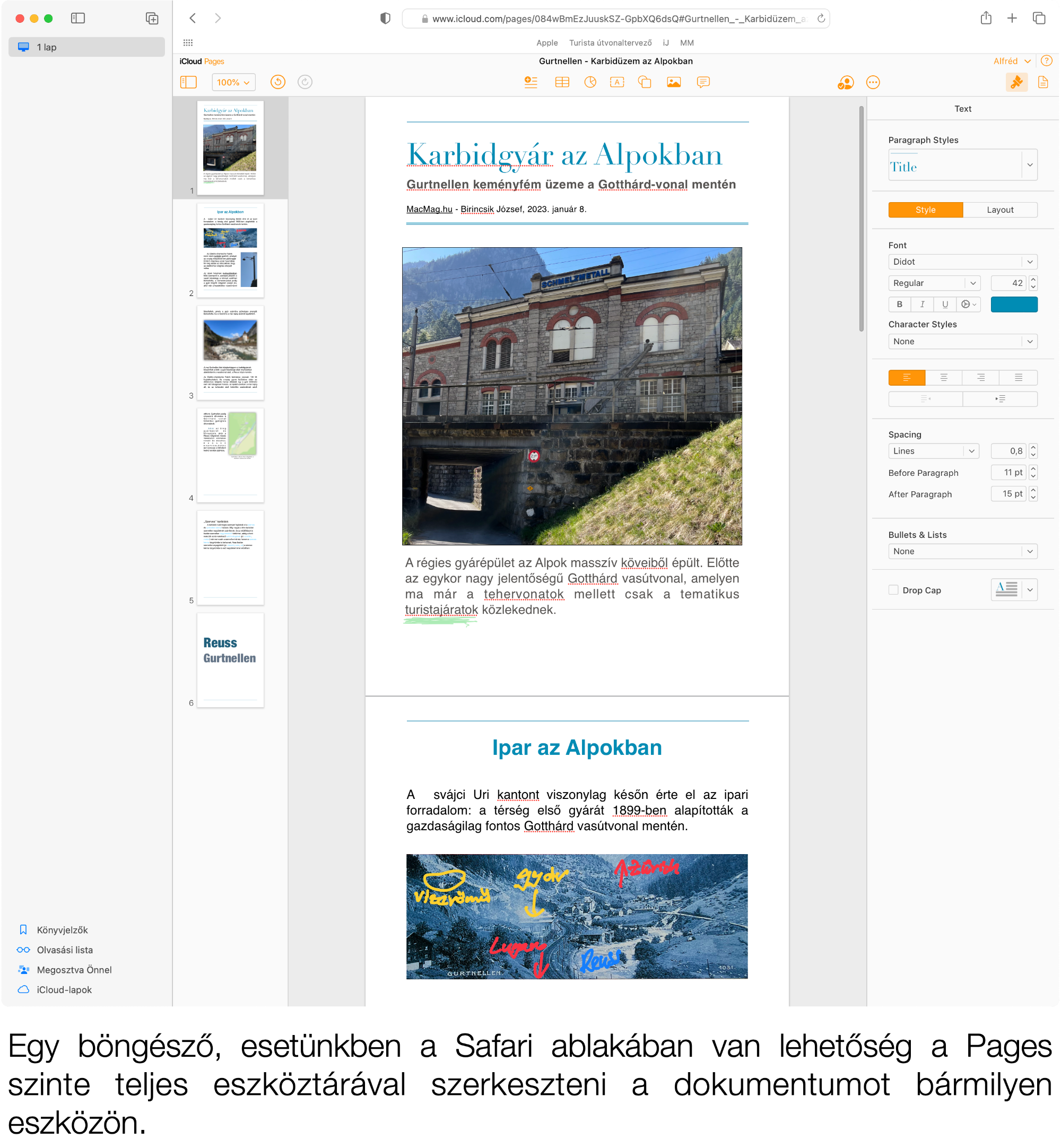Expand the Title paragraph styles dropdown
Screen dimensions: 1061x1148
coord(1029,166)
